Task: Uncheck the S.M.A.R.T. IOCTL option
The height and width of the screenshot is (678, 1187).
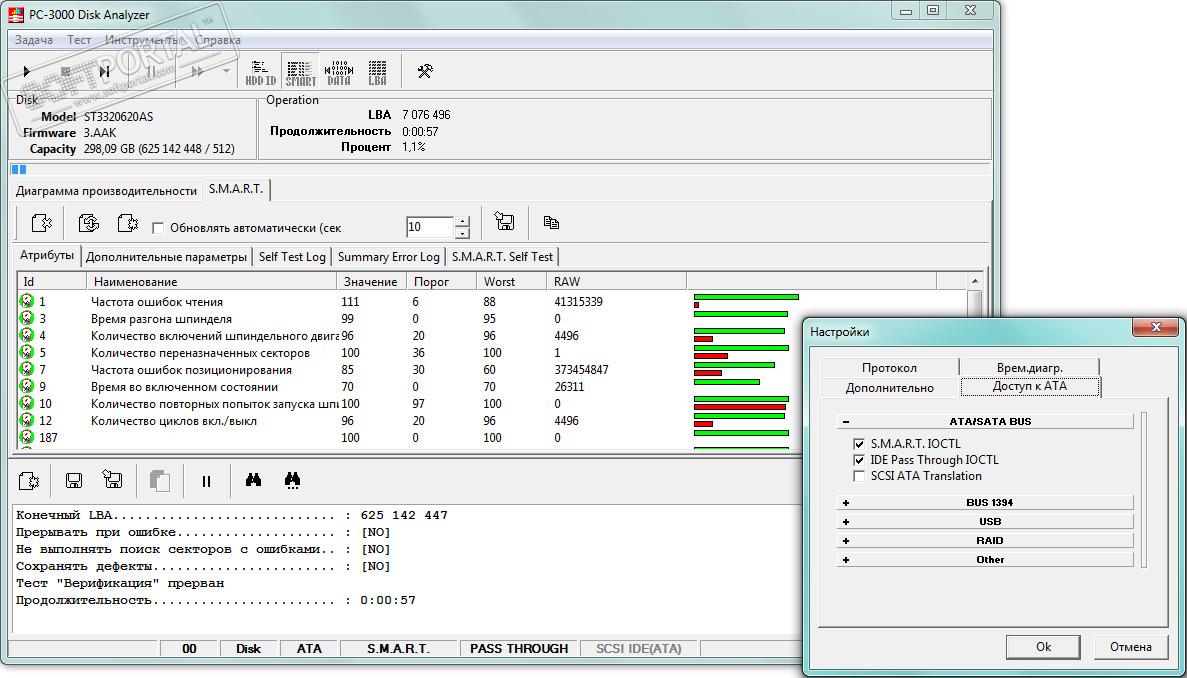Action: tap(859, 443)
